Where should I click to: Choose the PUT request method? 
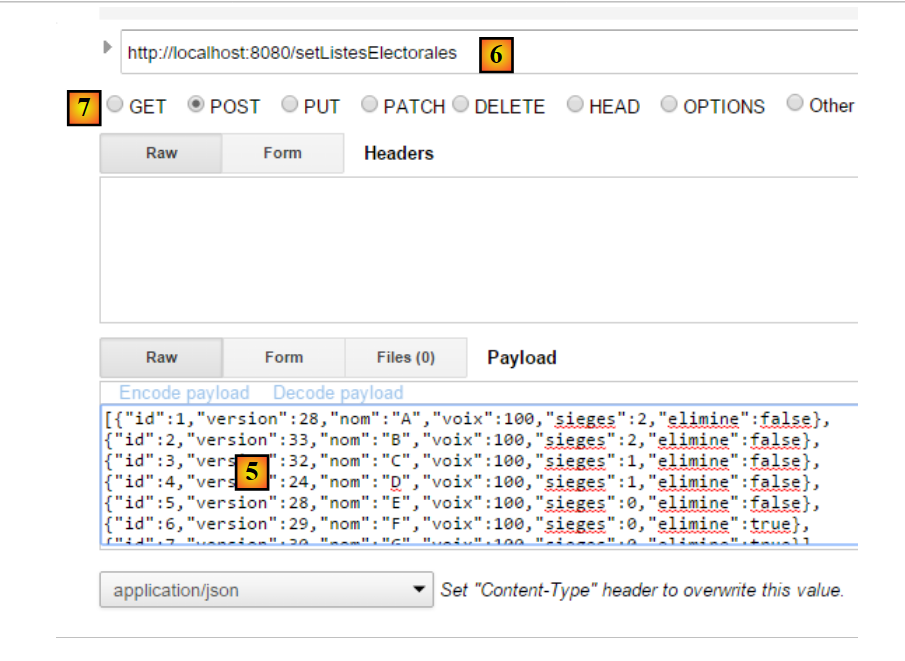pos(290,105)
